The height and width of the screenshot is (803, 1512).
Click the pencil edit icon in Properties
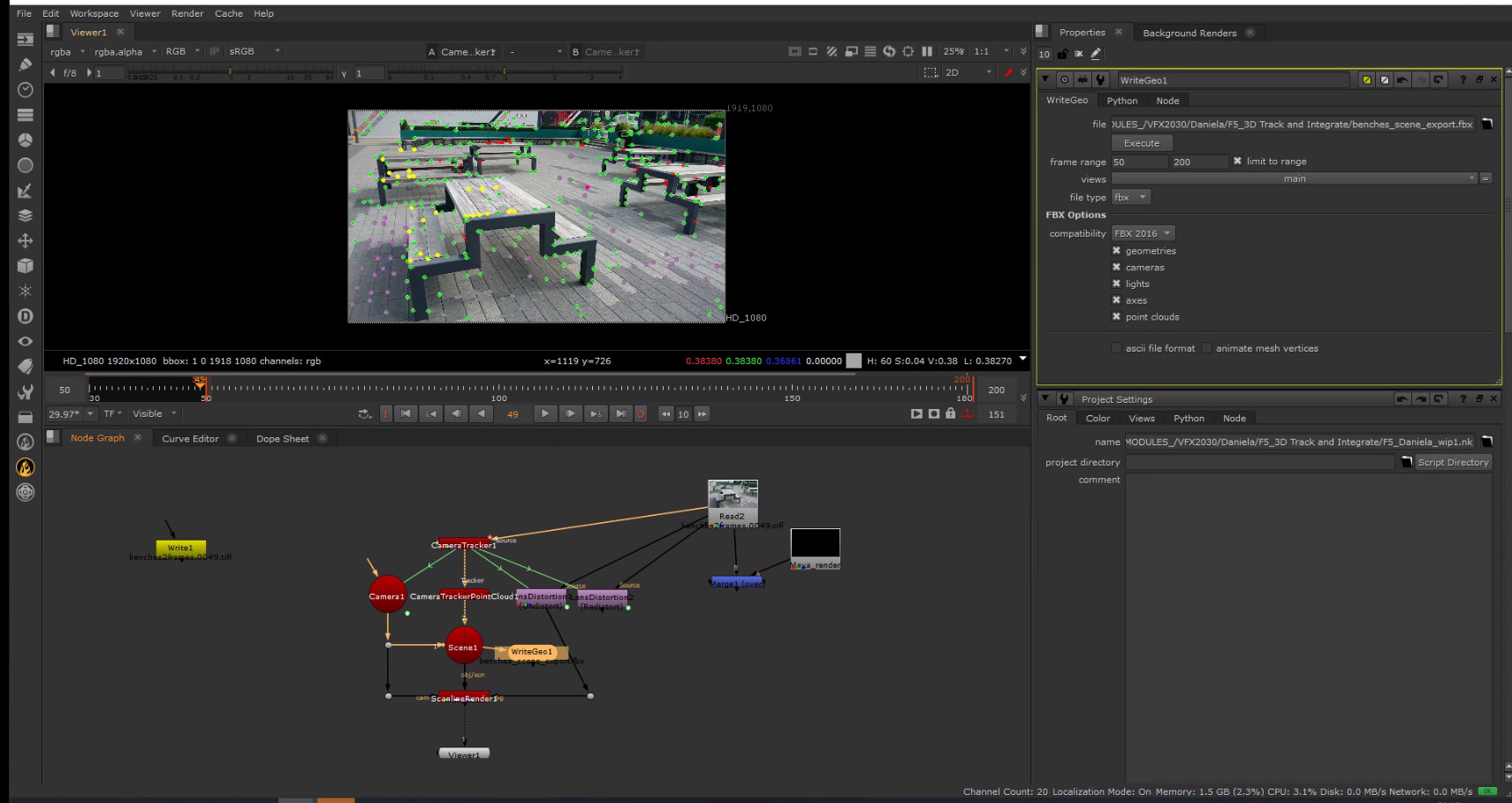coord(1096,54)
